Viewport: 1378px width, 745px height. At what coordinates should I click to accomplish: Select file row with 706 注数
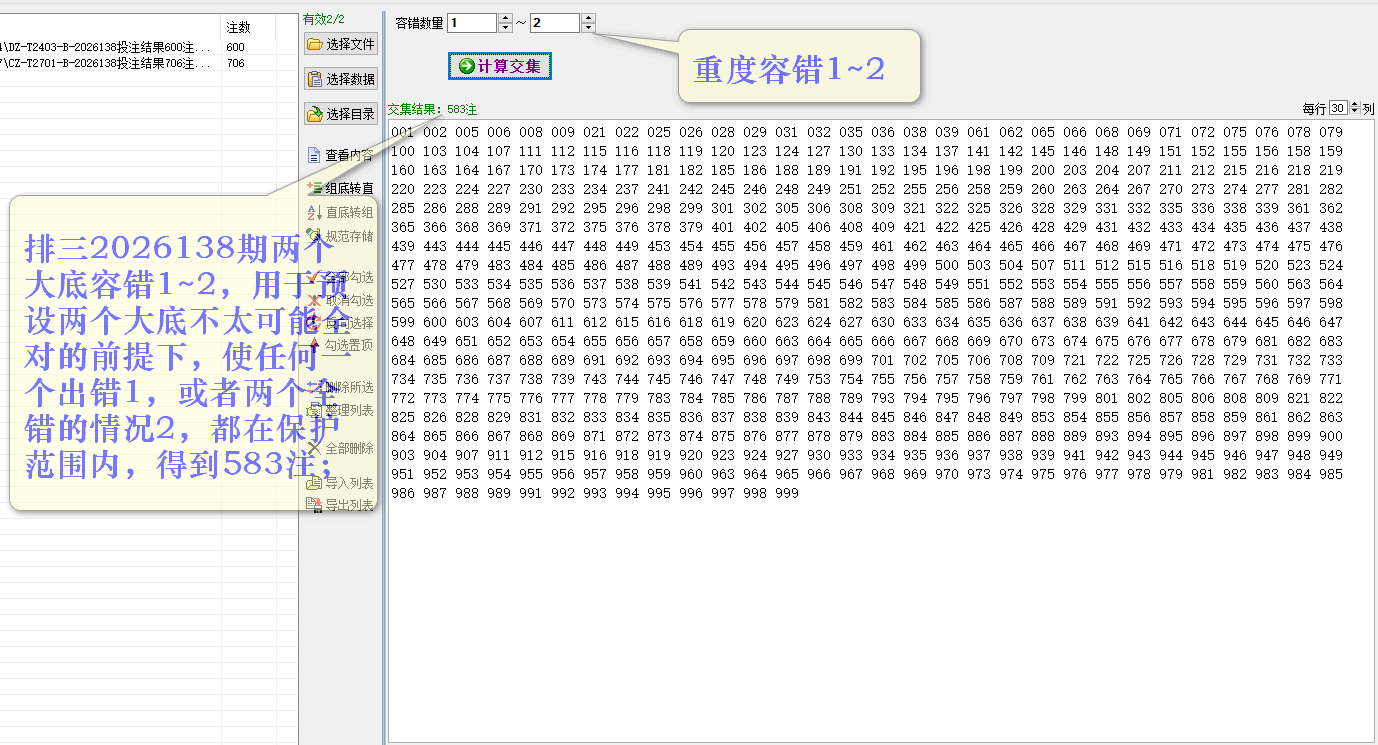coord(149,63)
